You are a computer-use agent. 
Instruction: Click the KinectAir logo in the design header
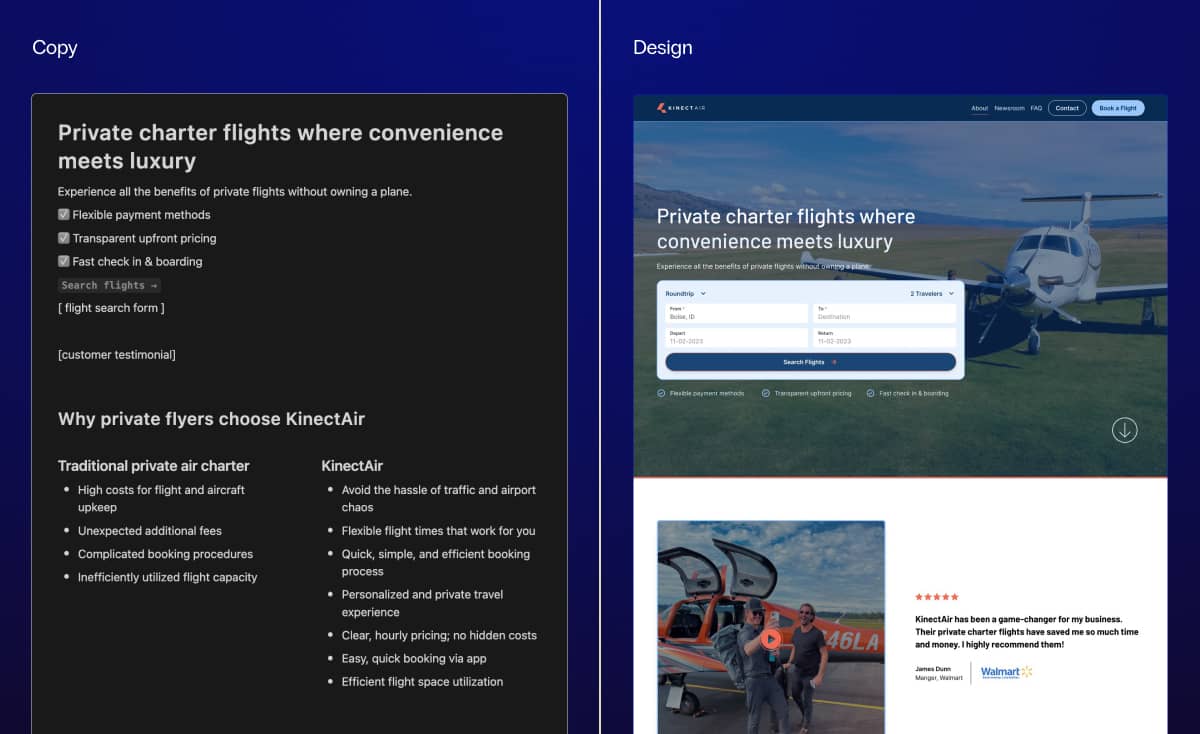pyautogui.click(x=681, y=108)
